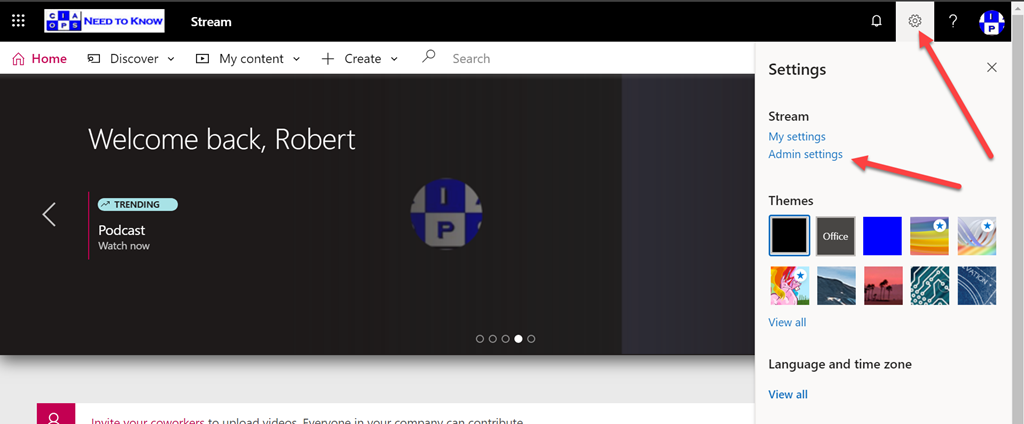Image resolution: width=1024 pixels, height=424 pixels.
Task: Click the CIAOPS Need to Know logo
Action: tap(105, 21)
